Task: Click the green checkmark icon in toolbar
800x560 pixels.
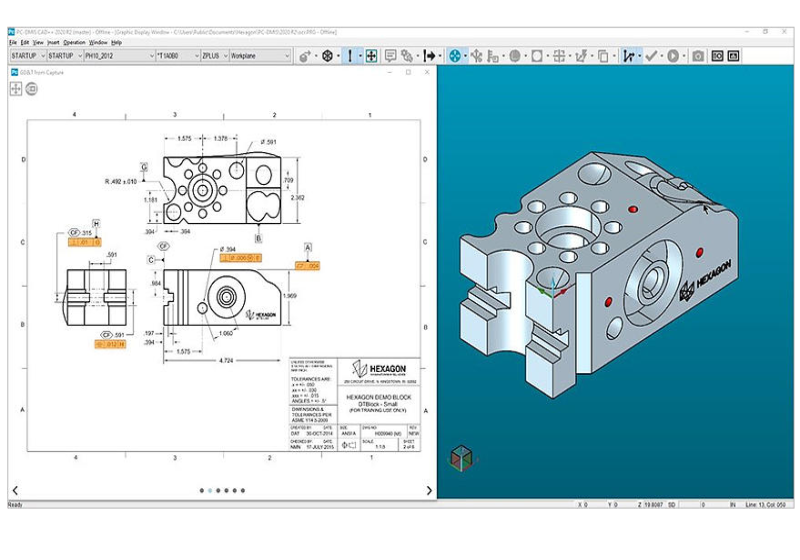Action: 651,56
